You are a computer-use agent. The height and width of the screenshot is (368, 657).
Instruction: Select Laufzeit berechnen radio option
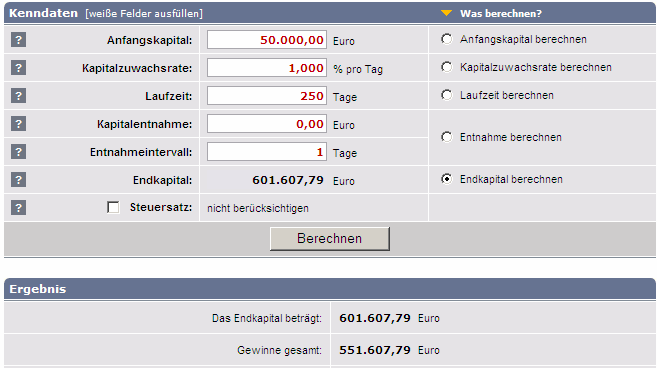(447, 95)
